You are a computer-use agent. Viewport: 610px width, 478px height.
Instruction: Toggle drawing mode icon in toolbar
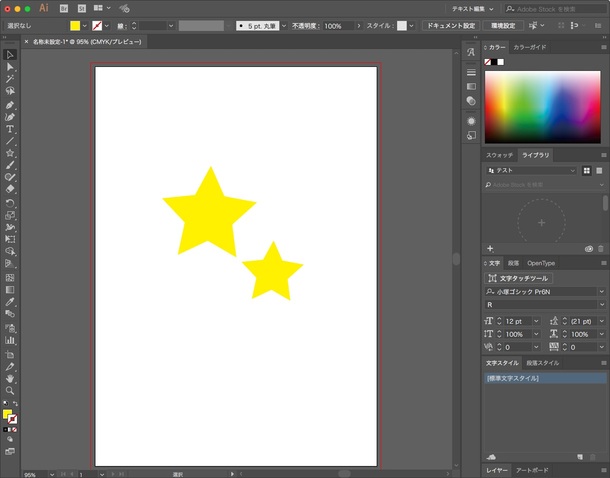click(10, 439)
